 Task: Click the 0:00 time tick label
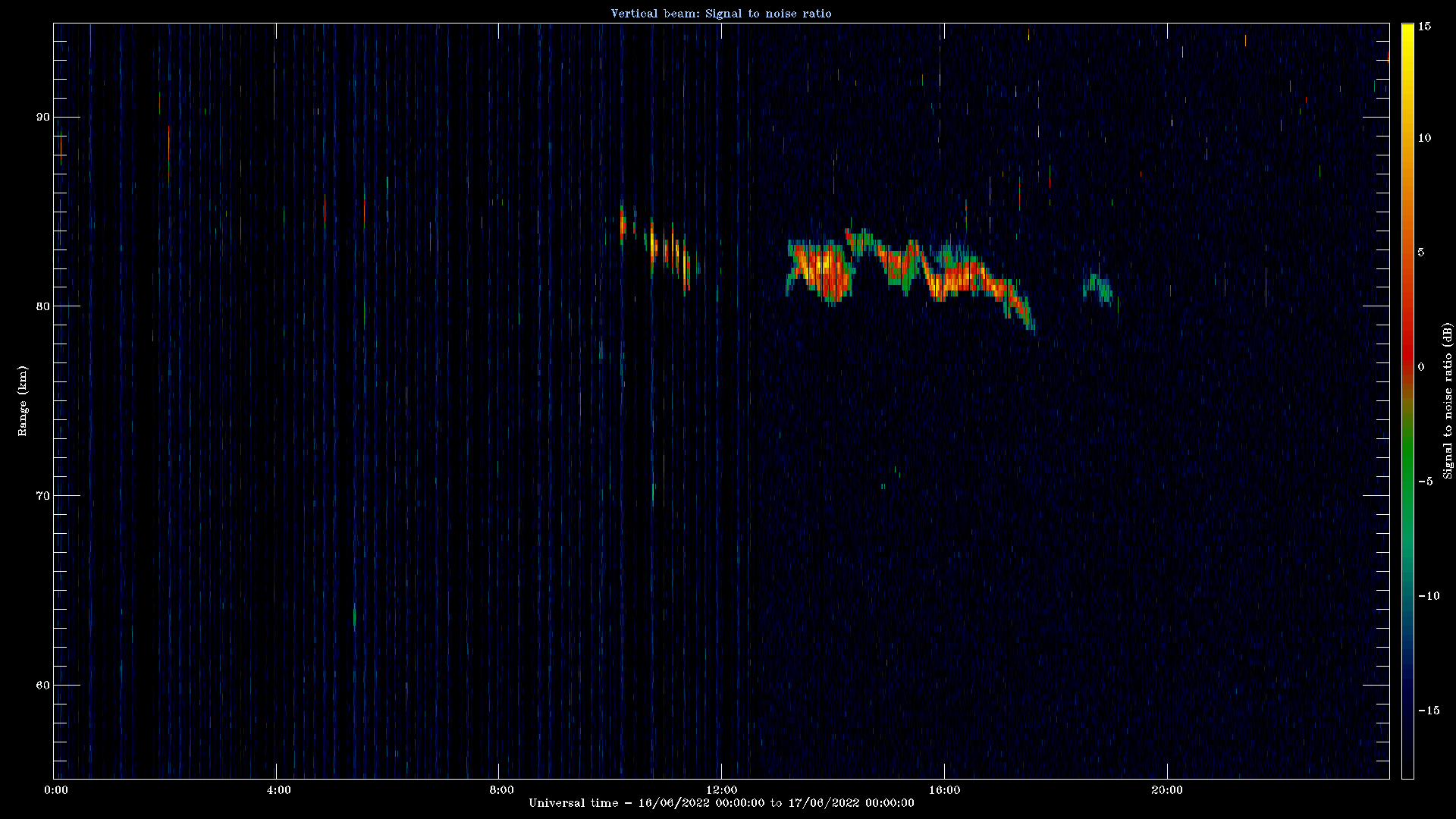[x=56, y=790]
